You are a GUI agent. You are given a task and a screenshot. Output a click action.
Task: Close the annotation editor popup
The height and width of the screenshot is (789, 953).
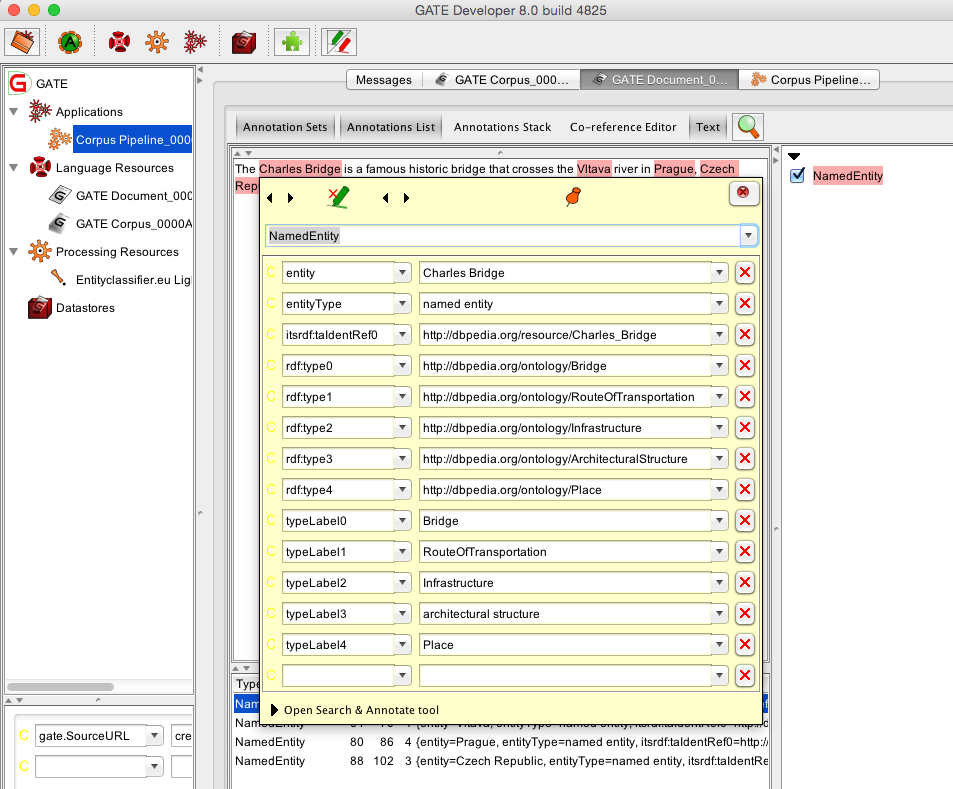[x=743, y=193]
